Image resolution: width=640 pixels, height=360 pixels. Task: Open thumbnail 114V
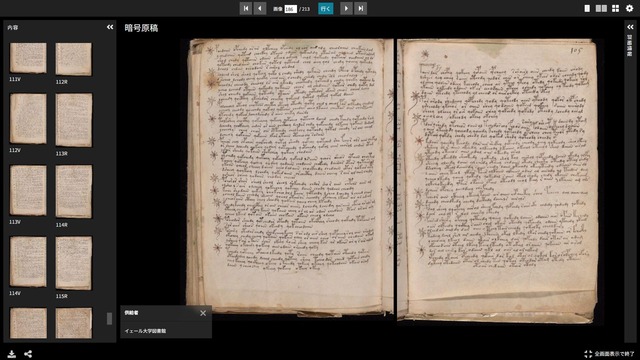pyautogui.click(x=28, y=262)
